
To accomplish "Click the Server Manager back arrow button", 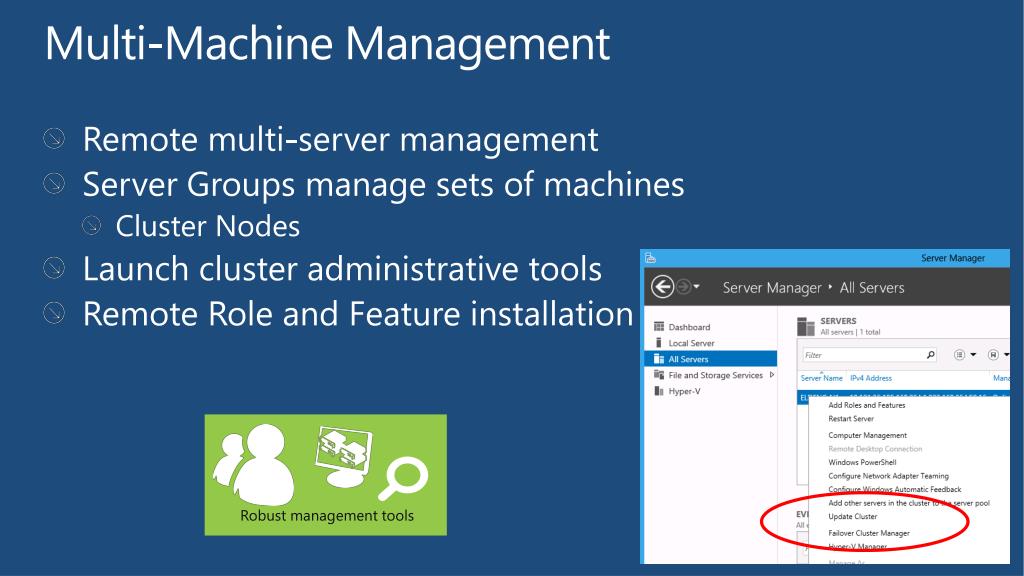I will point(662,287).
